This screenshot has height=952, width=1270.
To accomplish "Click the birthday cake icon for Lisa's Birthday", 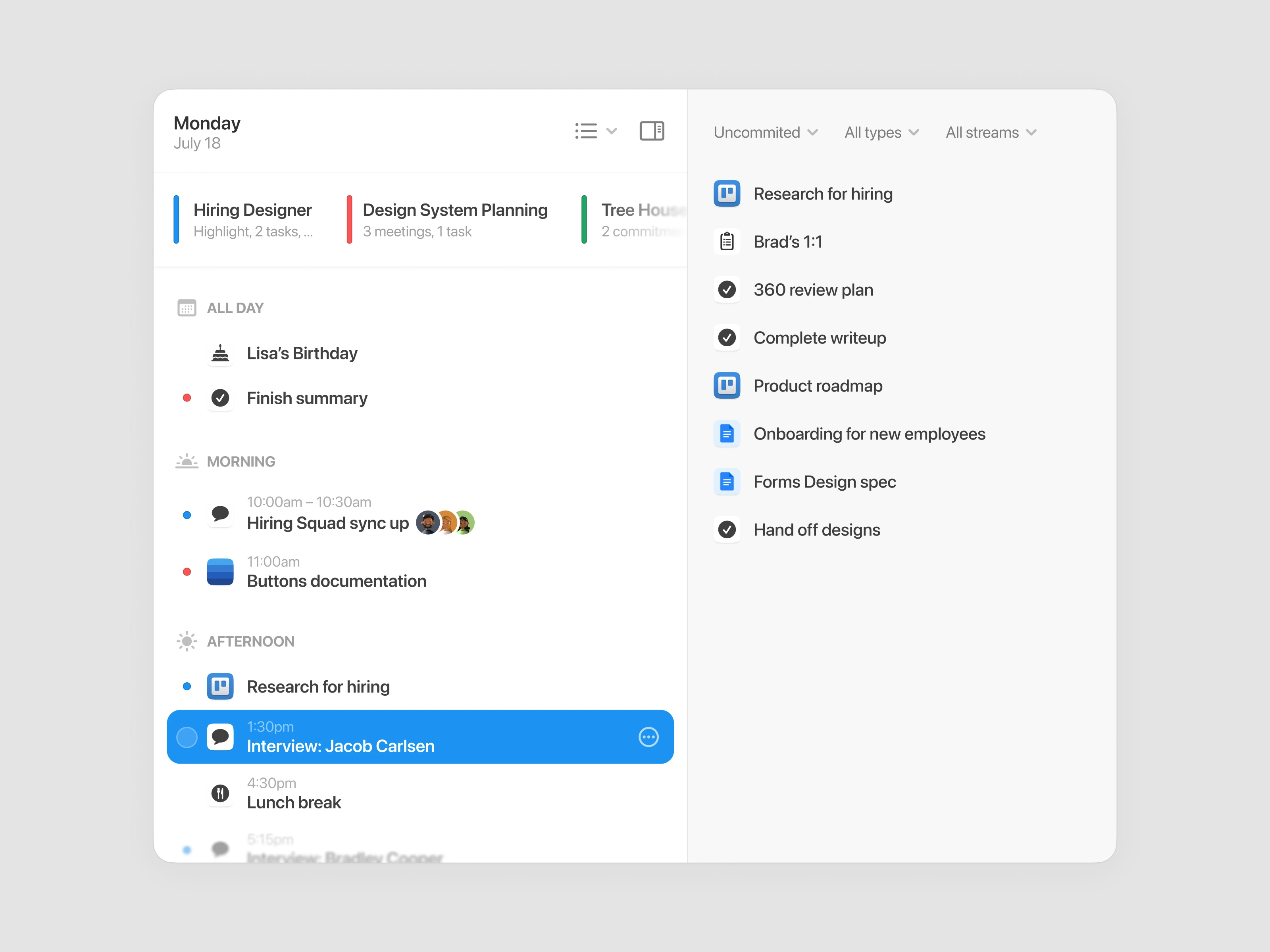I will point(220,353).
